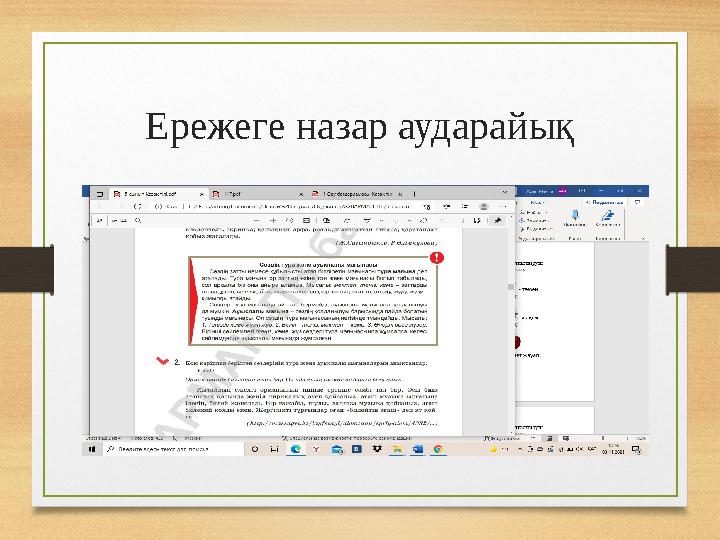Image resolution: width=720 pixels, height=540 pixels.
Task: Close the third Edge tab
Action: click(x=399, y=194)
